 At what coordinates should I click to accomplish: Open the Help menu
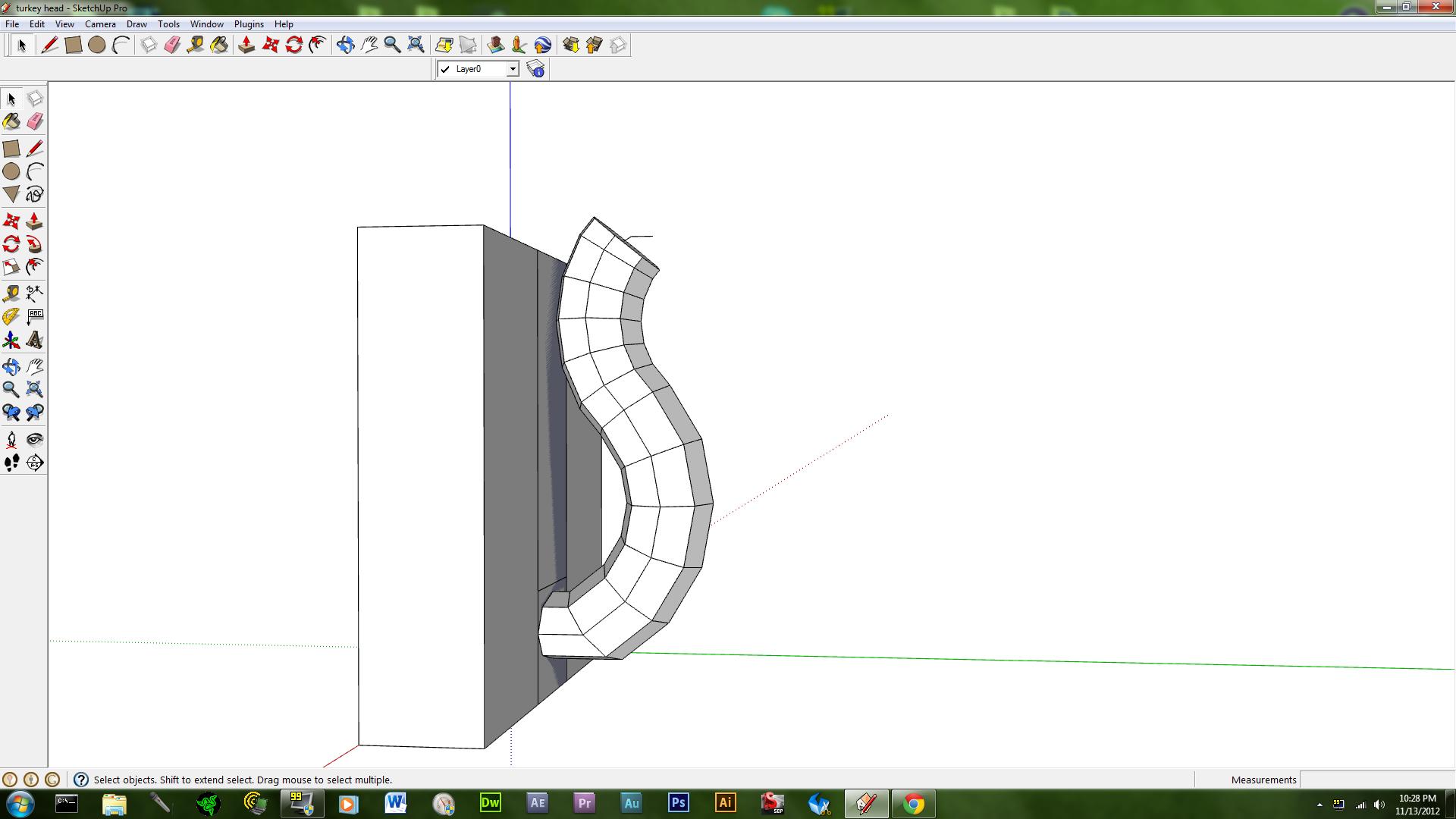pyautogui.click(x=284, y=24)
